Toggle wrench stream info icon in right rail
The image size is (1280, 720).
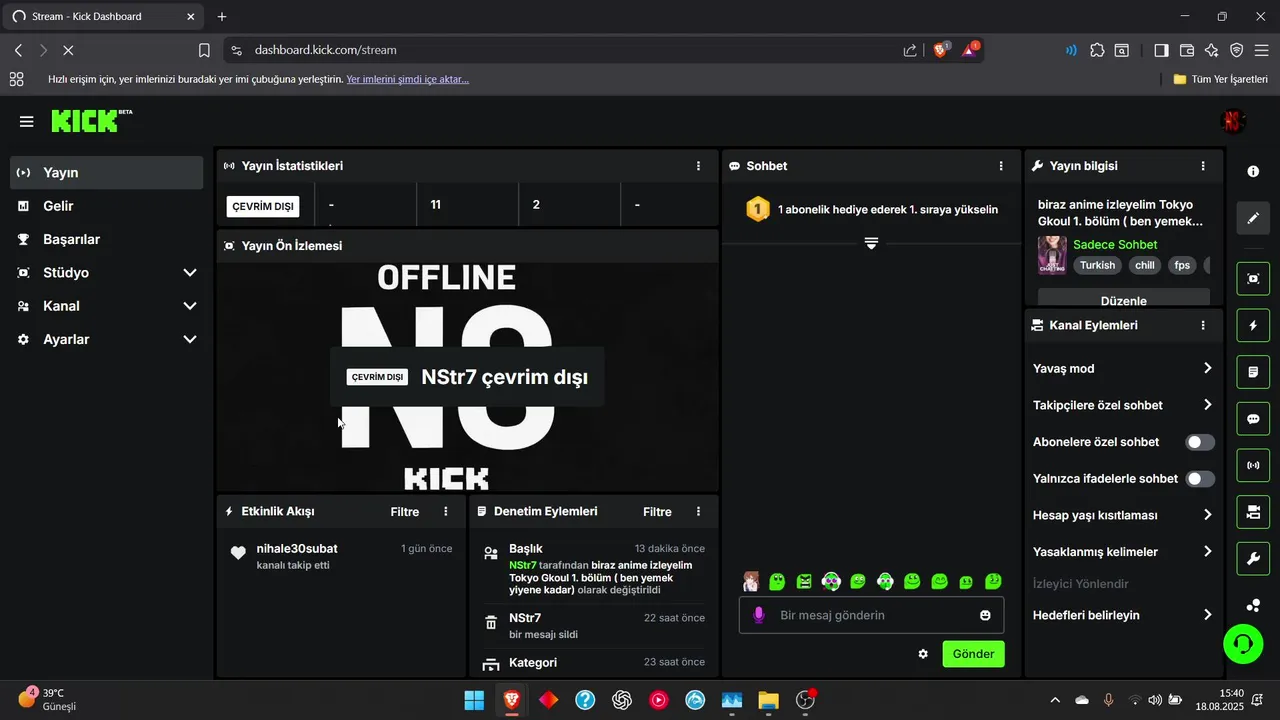(x=1253, y=558)
